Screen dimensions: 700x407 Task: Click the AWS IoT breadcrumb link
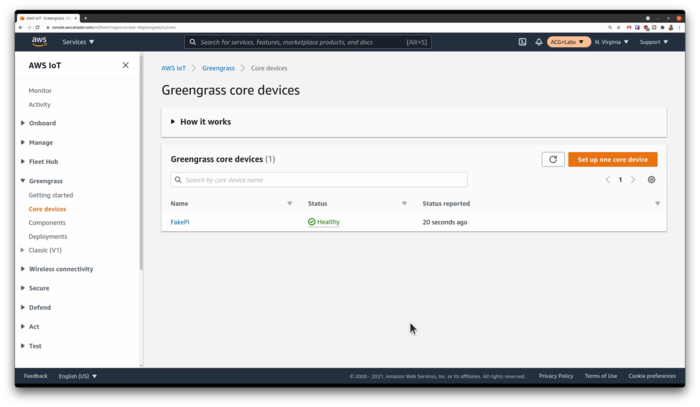coord(173,68)
